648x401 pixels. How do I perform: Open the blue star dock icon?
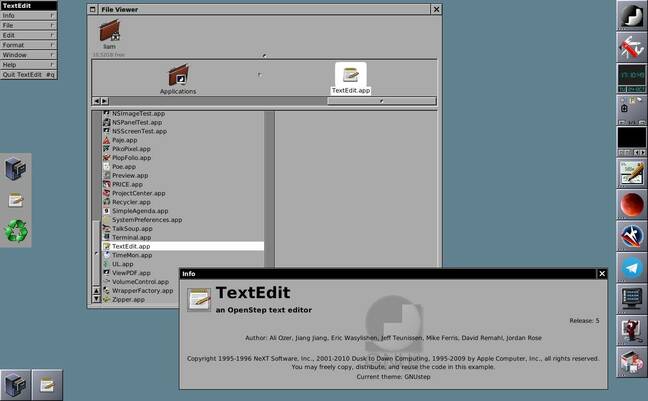(x=632, y=236)
